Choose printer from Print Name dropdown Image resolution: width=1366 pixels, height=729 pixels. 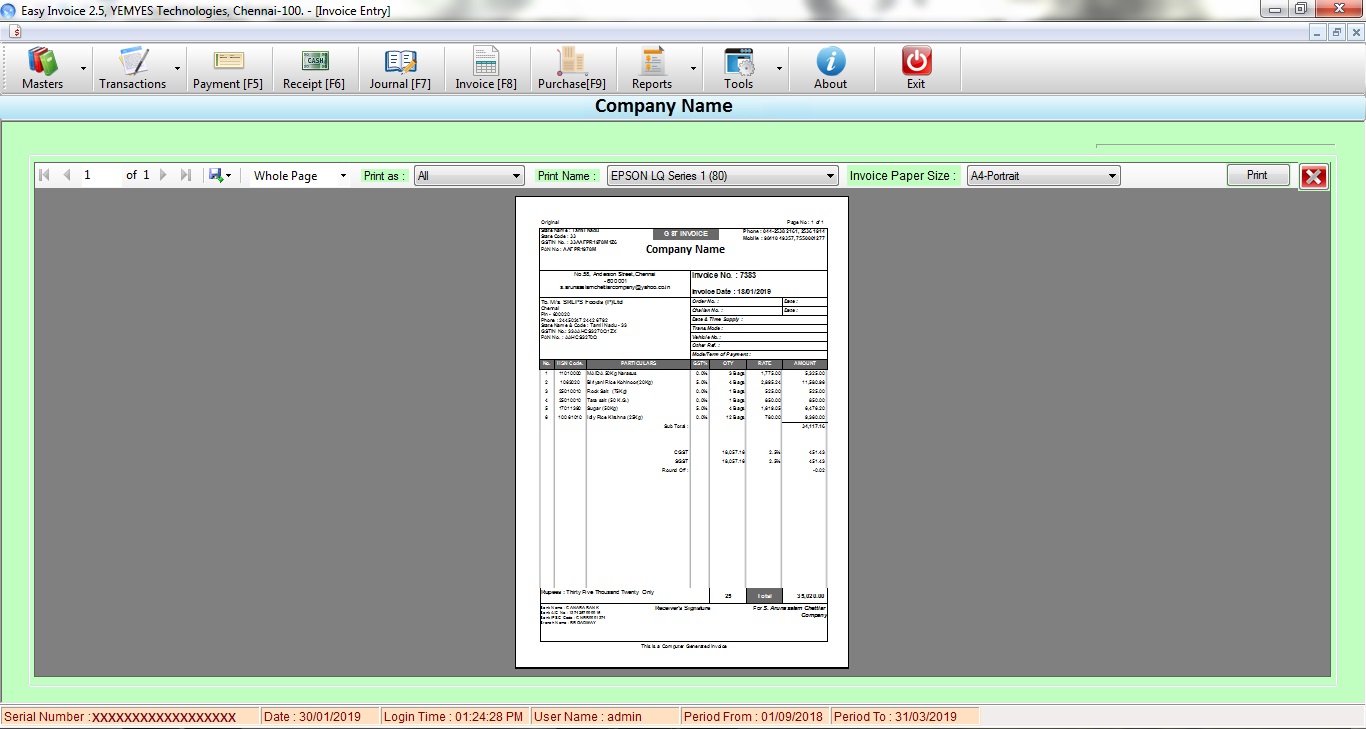point(722,176)
